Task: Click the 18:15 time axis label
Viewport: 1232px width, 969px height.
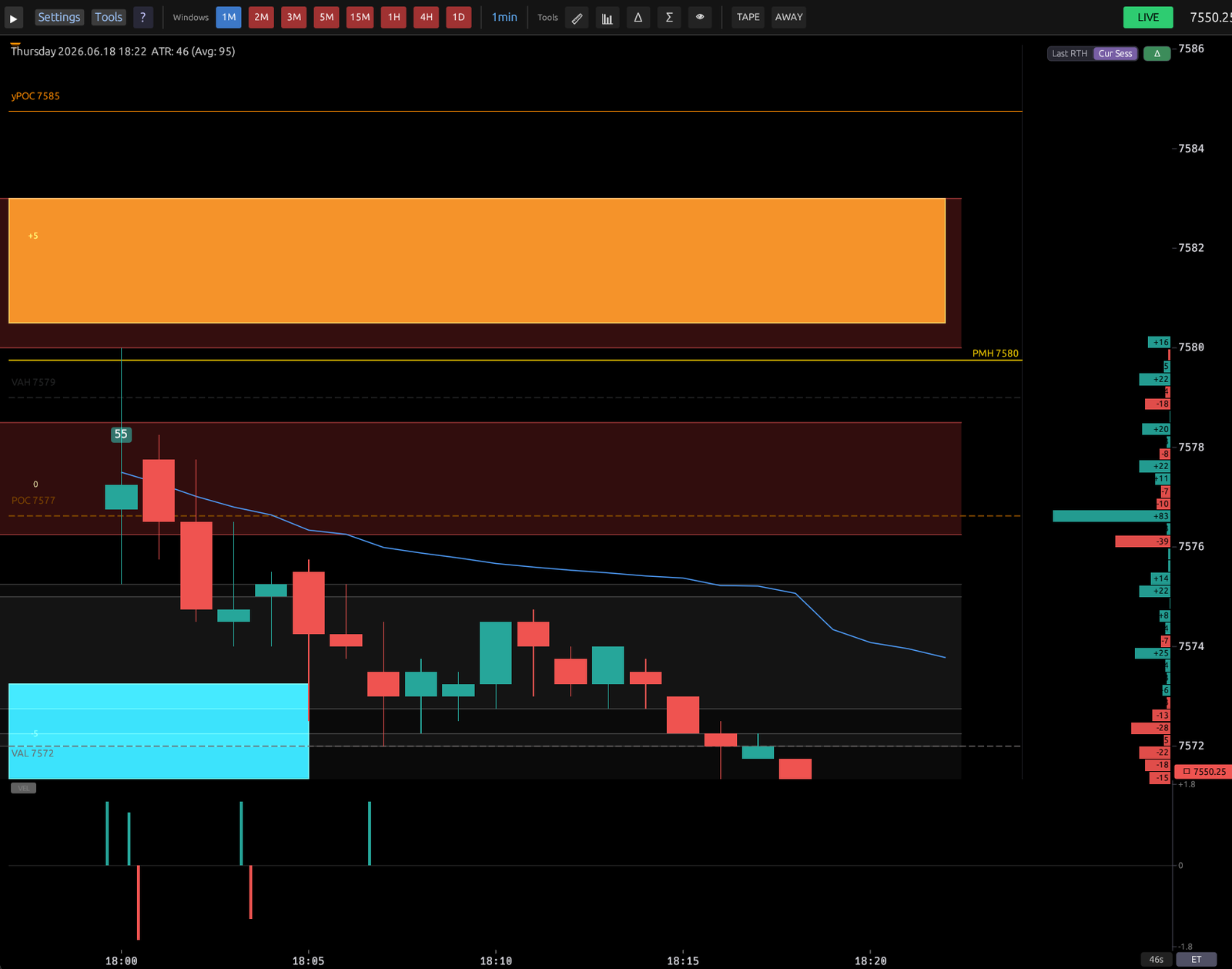Action: pos(683,961)
